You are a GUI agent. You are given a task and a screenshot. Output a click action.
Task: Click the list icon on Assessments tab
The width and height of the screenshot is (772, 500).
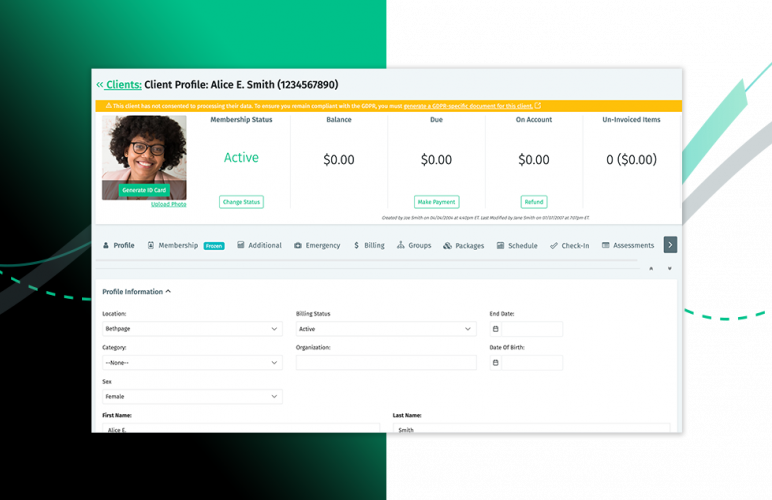pos(606,245)
